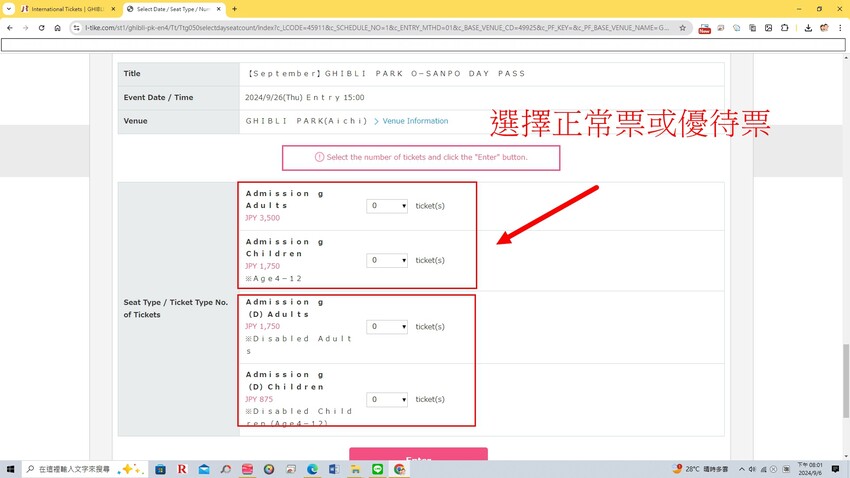Open the taskbar clock and date

point(810,469)
